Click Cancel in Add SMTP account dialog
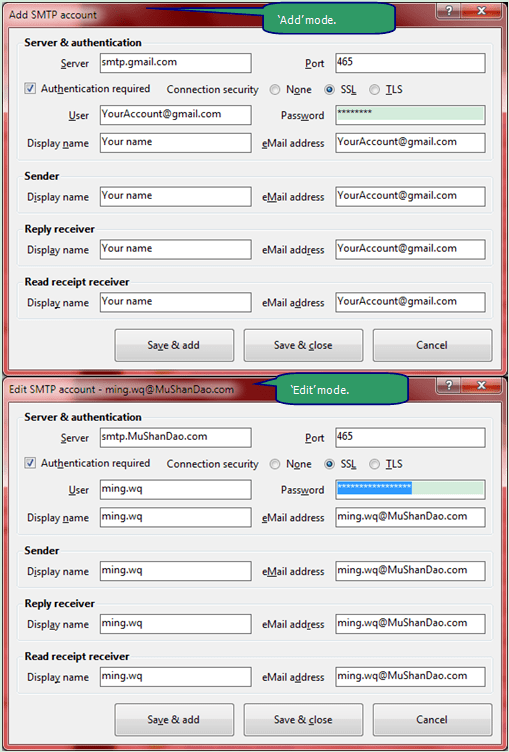This screenshot has width=509, height=752. click(432, 345)
